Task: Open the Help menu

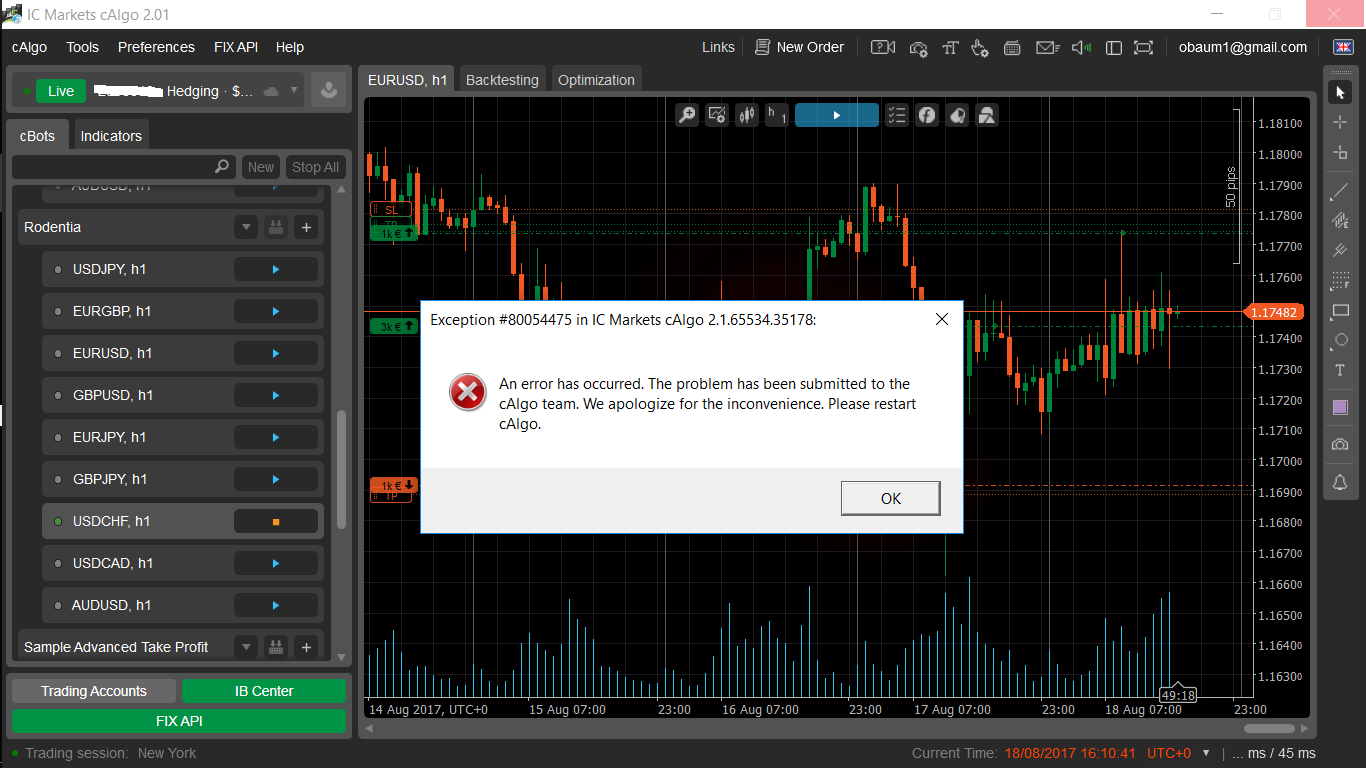Action: coord(290,47)
